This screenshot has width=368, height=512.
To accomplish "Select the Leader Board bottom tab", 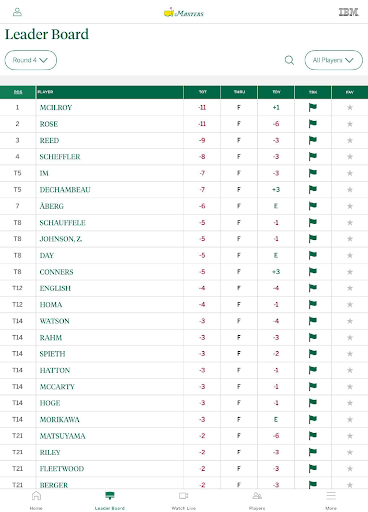I will pyautogui.click(x=110, y=500).
